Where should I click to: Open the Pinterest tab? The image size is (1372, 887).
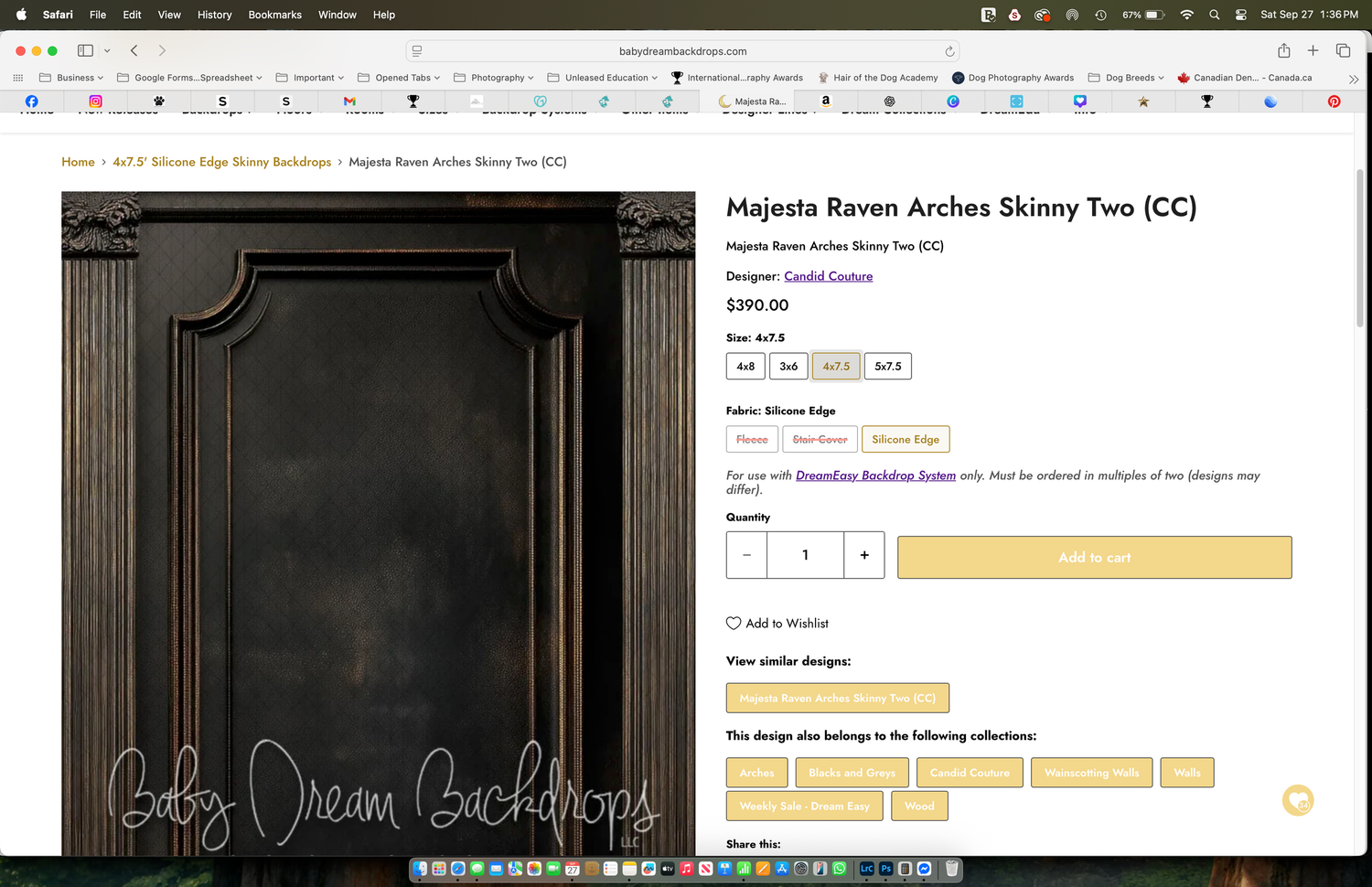pos(1334,102)
